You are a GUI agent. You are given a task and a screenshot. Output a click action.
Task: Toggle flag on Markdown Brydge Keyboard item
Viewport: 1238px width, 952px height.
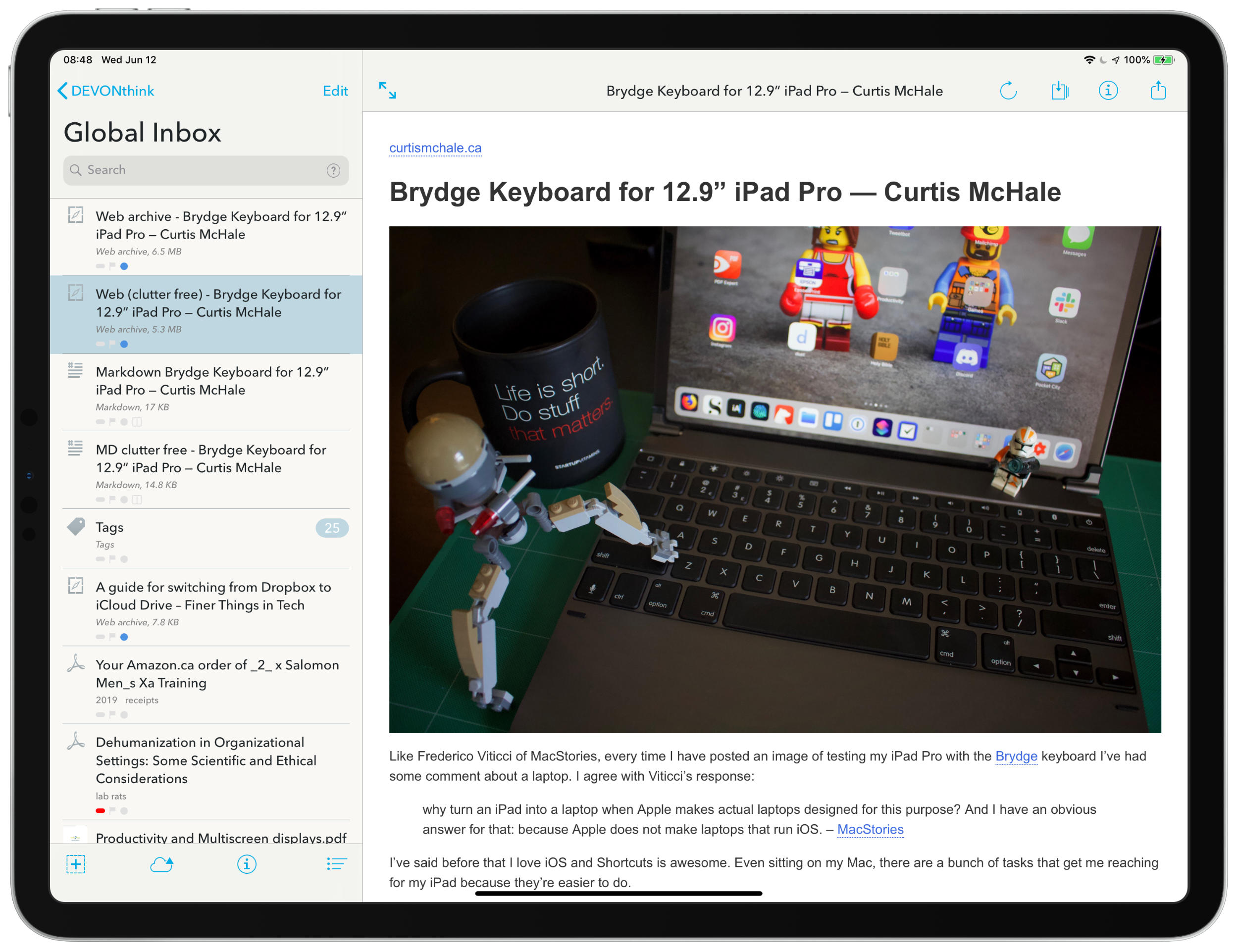[112, 422]
